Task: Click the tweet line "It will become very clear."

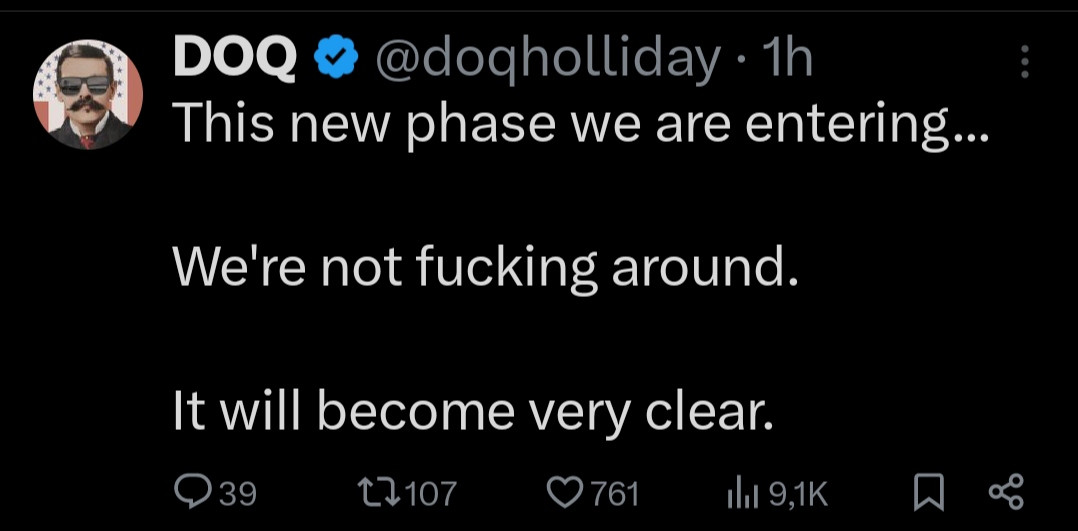Action: tap(474, 411)
